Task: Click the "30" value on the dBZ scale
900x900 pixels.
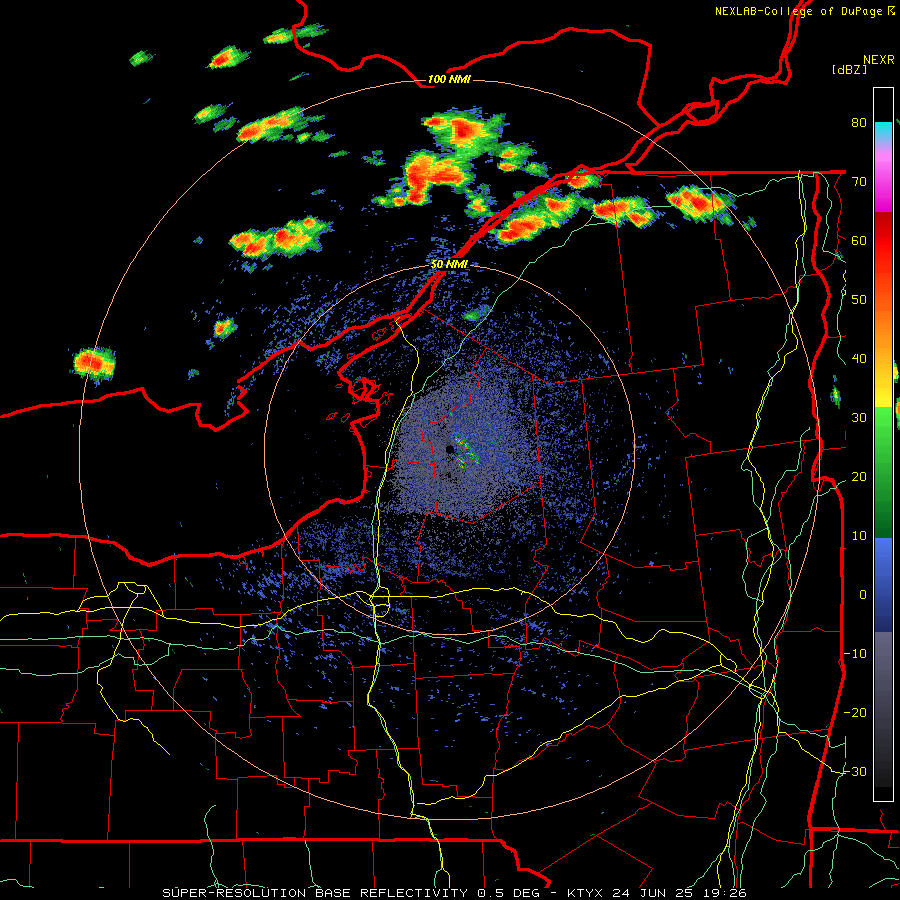Action: coord(859,417)
